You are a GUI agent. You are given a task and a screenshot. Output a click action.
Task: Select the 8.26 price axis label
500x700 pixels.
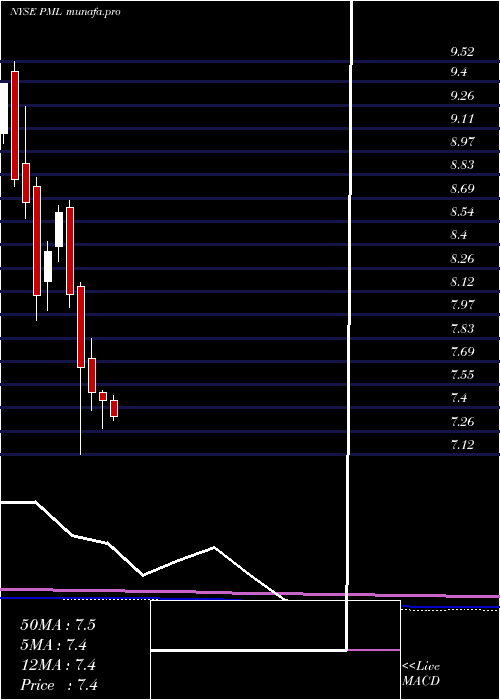[x=462, y=259]
